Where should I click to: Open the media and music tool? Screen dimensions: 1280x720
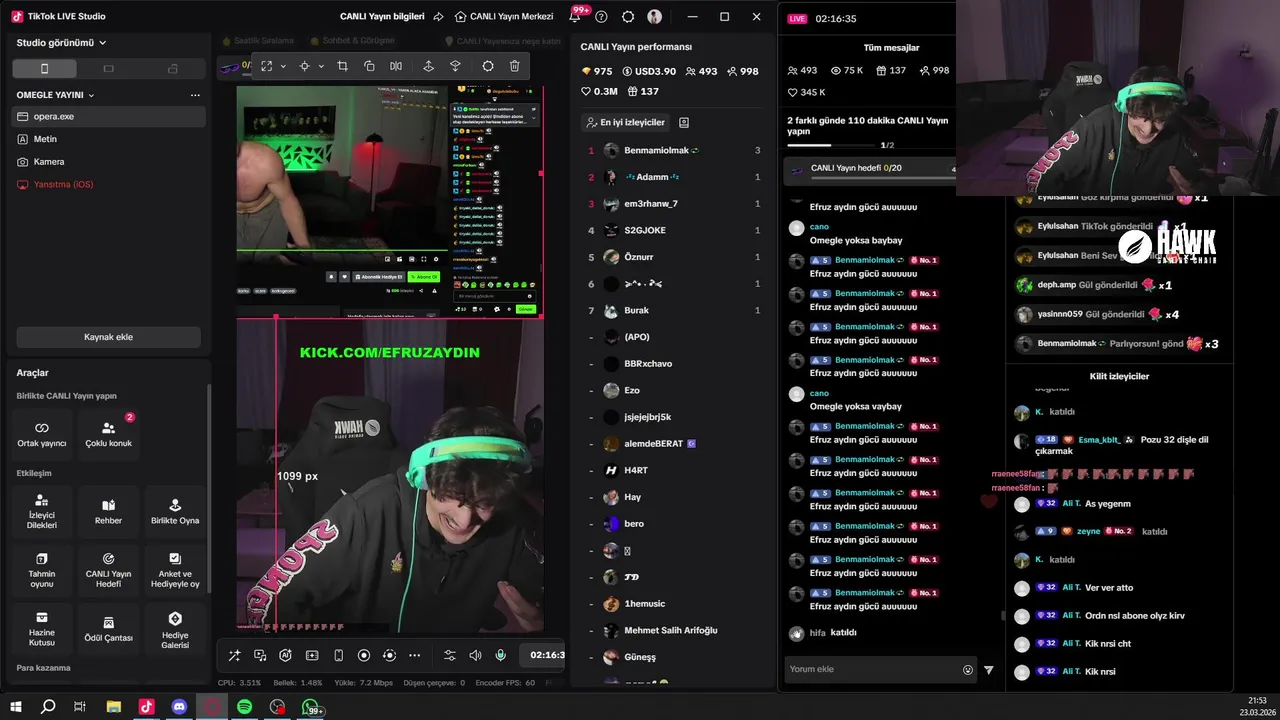(260, 655)
